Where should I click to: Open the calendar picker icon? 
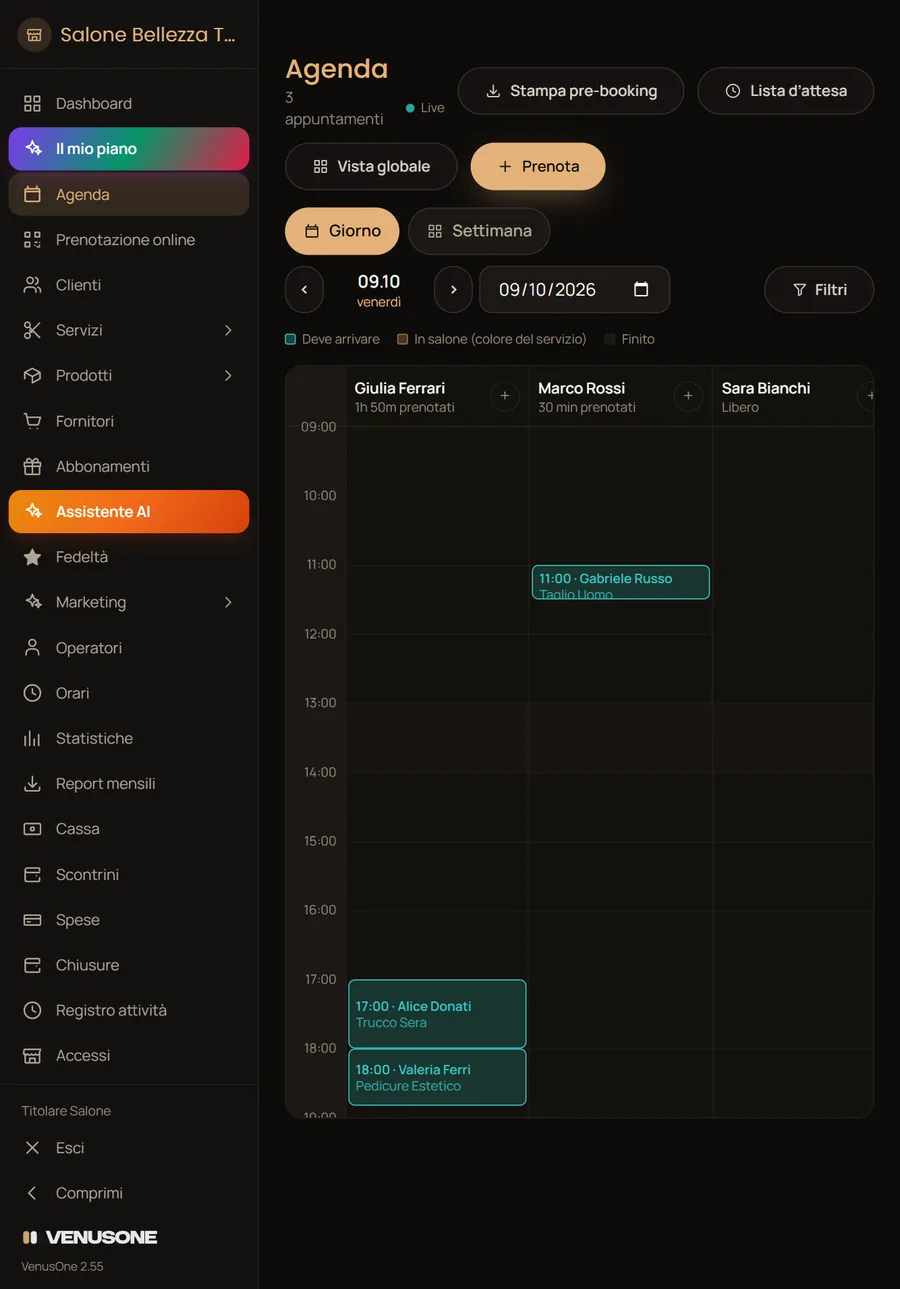pos(641,290)
